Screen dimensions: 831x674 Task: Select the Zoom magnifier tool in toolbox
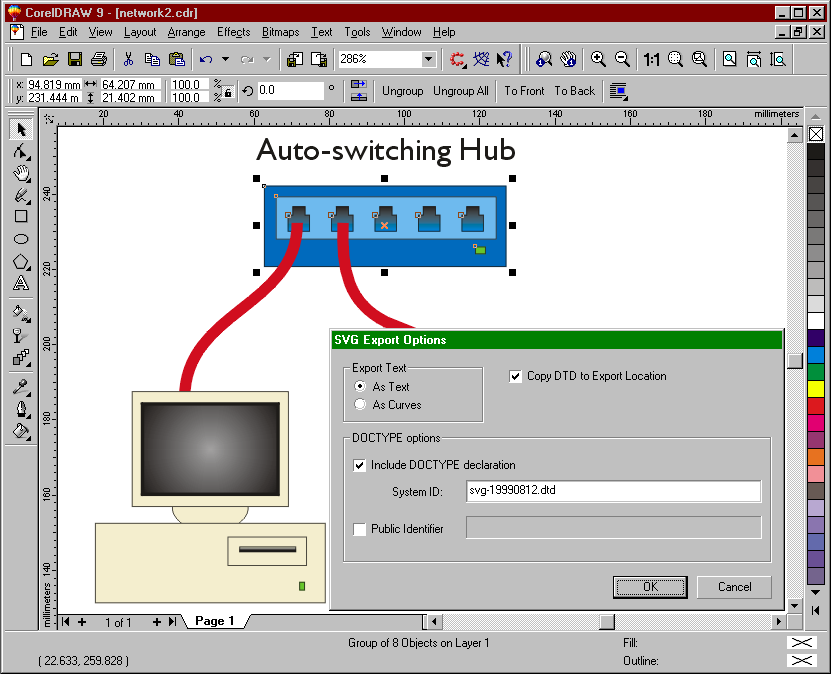tap(20, 173)
